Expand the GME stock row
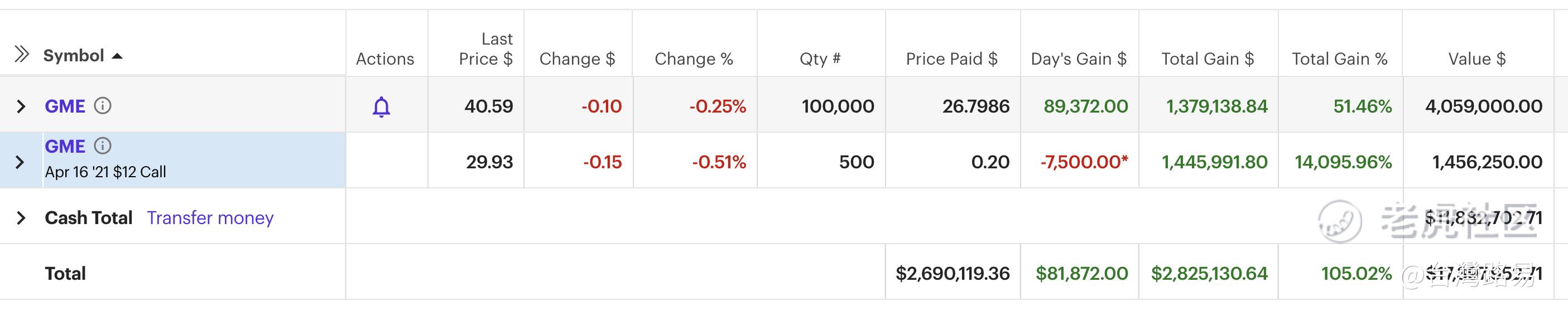1568x311 pixels. tap(21, 106)
